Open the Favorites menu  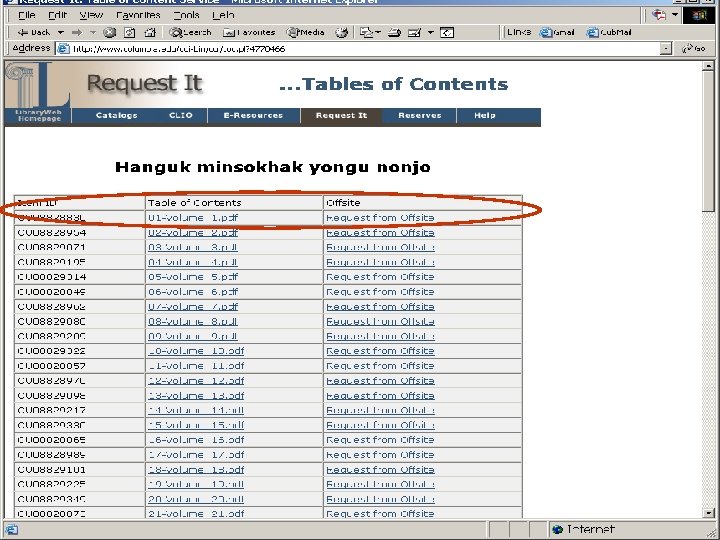click(x=138, y=15)
